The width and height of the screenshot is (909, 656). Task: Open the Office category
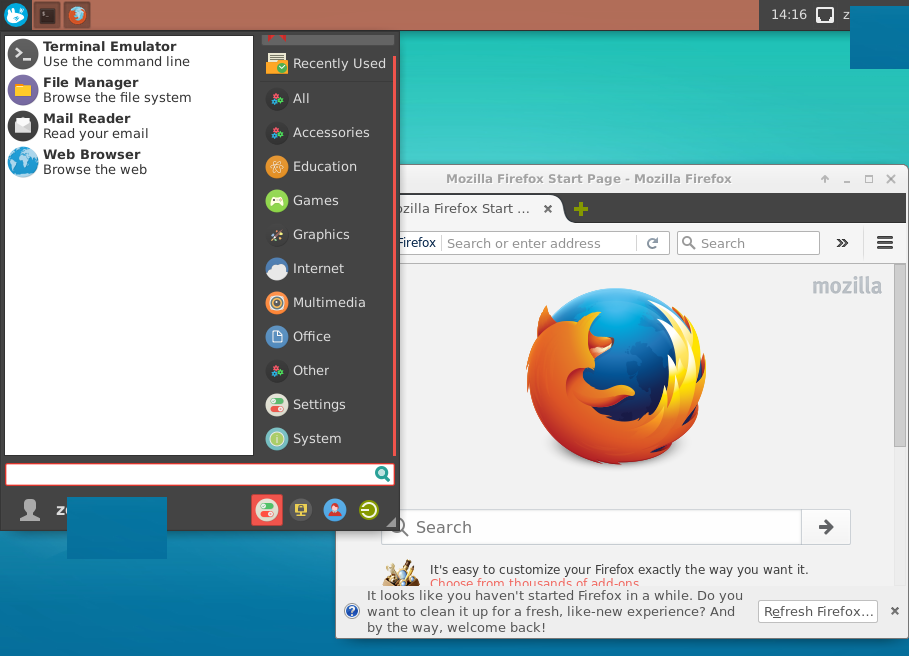click(x=326, y=337)
